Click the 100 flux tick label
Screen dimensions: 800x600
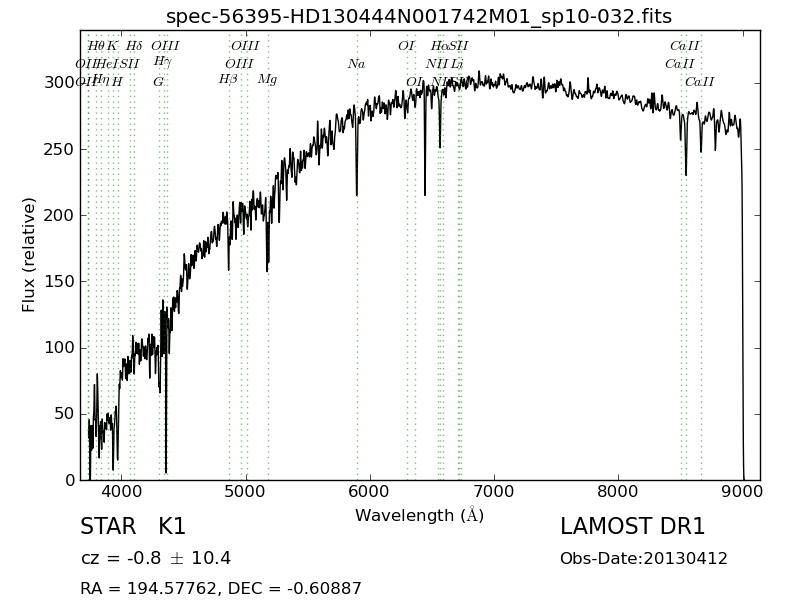[59, 347]
